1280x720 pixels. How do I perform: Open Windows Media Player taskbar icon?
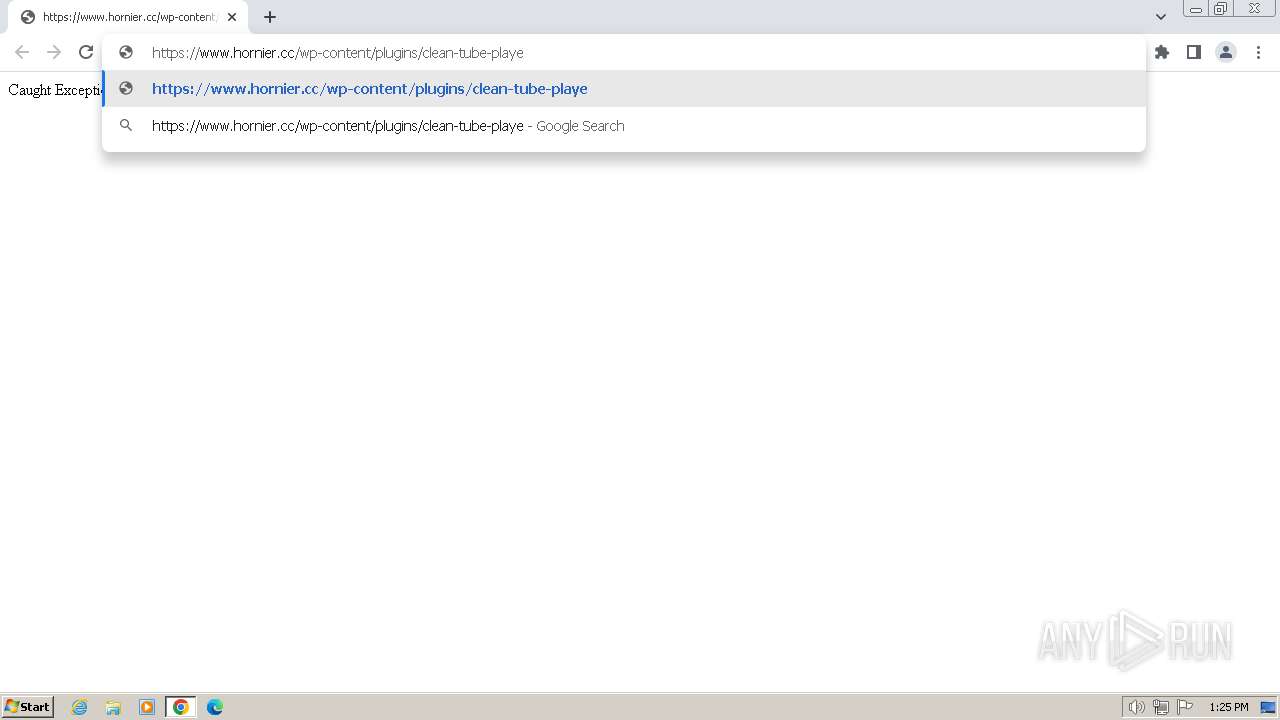[x=147, y=707]
